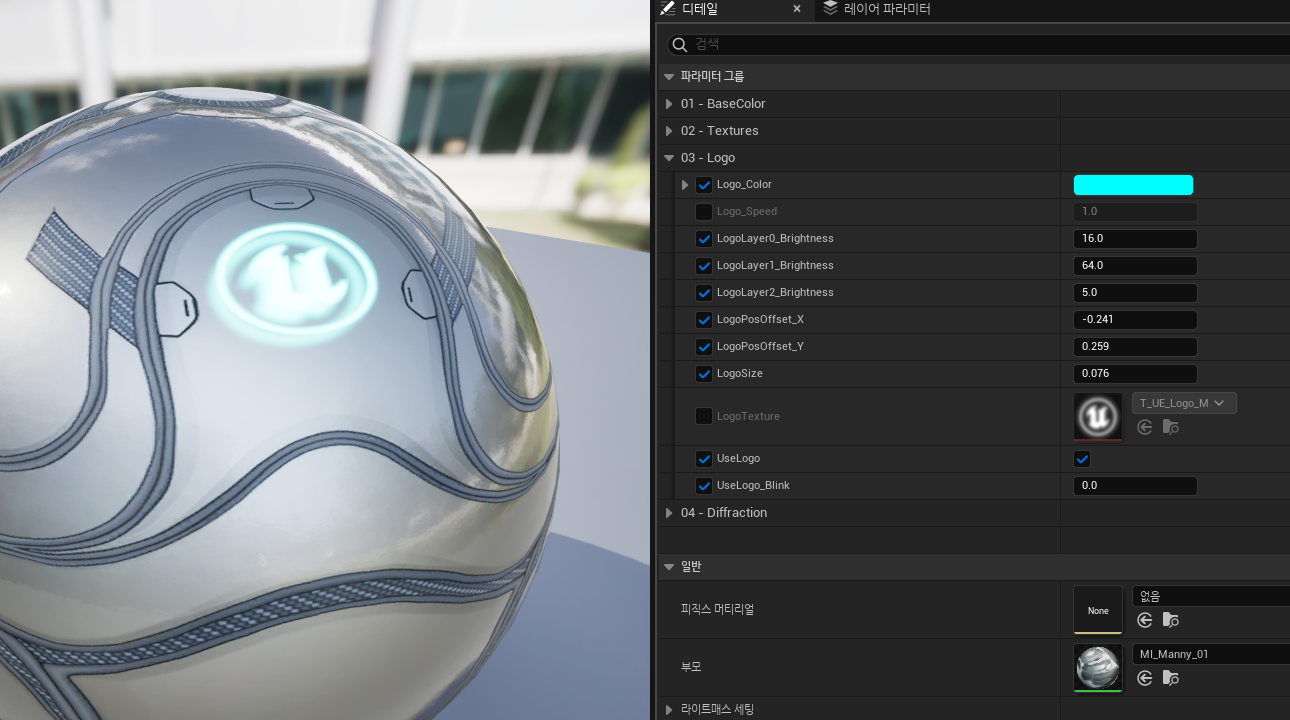Toggle the LogoLayer1_Brightness override checkbox
The height and width of the screenshot is (720, 1290).
click(x=704, y=266)
